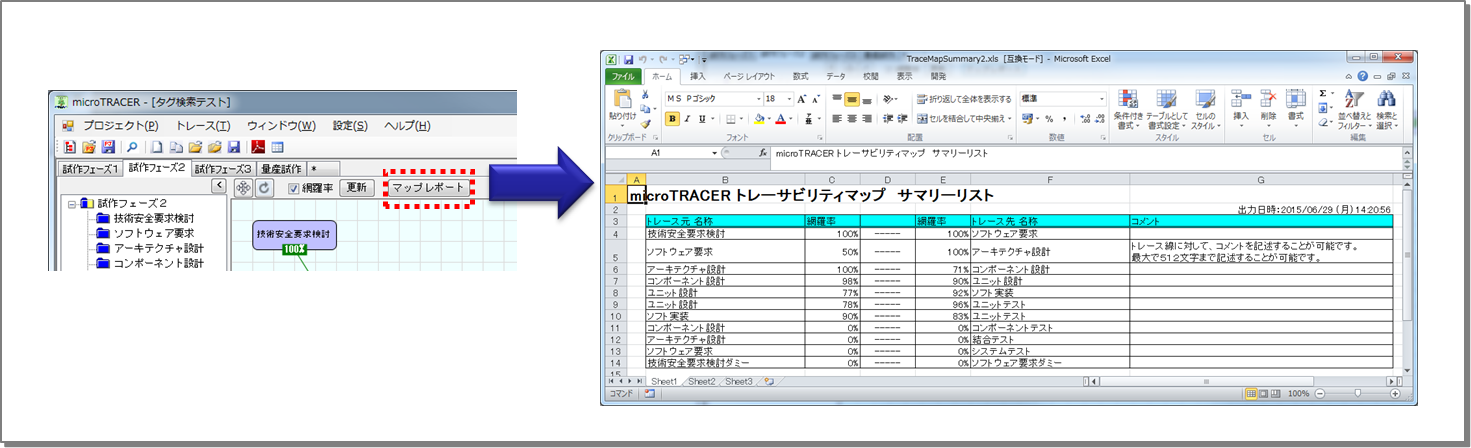Click the Format Painter brush icon in Excel
Image resolution: width=1471 pixels, height=448 pixels.
pyautogui.click(x=646, y=124)
